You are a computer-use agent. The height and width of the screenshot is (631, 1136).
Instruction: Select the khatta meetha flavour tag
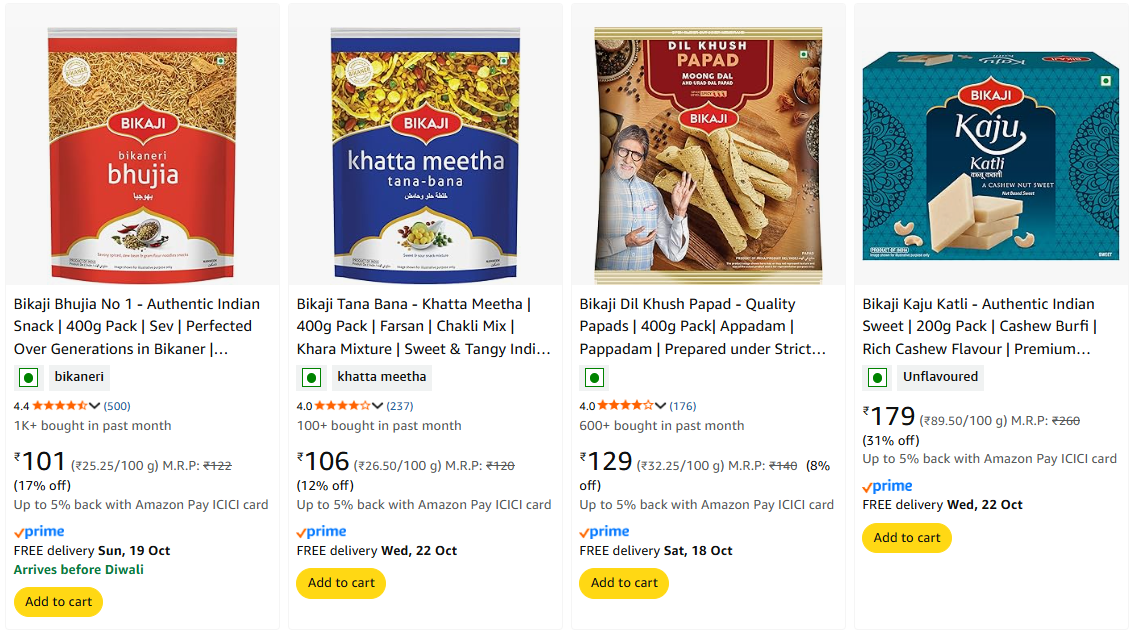pyautogui.click(x=382, y=377)
